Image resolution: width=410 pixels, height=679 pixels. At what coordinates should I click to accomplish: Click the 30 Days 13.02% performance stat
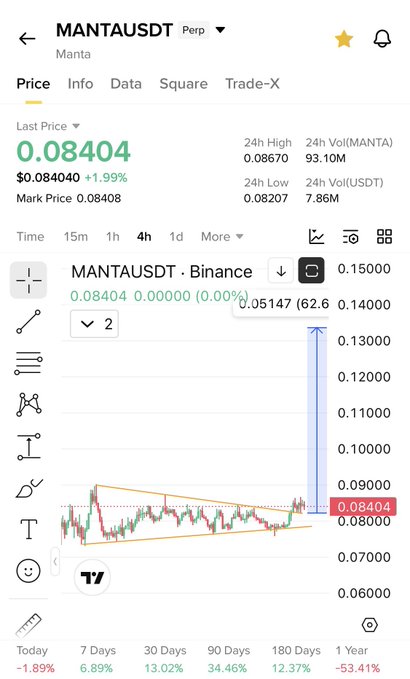165,659
